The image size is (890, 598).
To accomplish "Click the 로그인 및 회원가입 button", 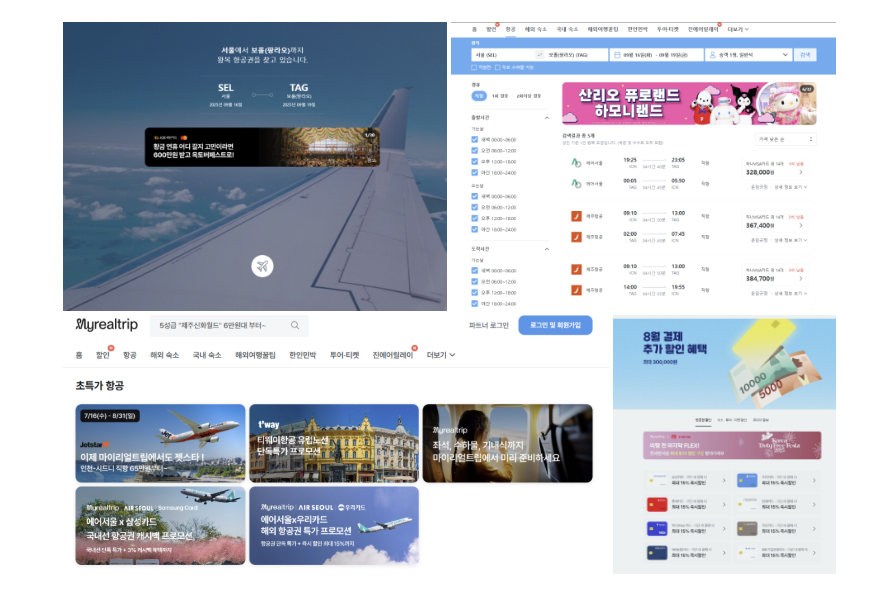I will tap(555, 325).
